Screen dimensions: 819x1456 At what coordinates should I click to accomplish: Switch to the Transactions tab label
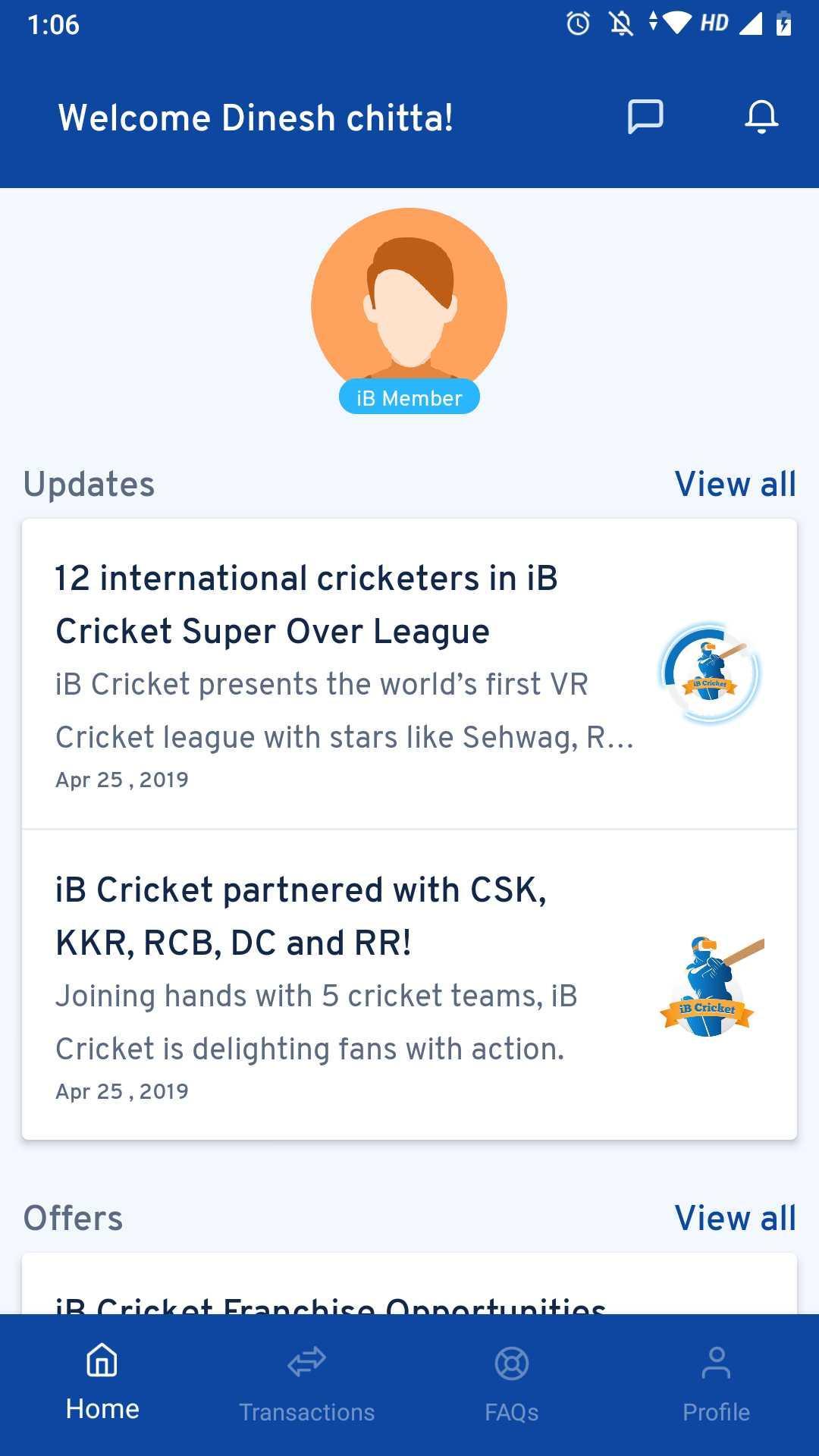(x=307, y=1412)
